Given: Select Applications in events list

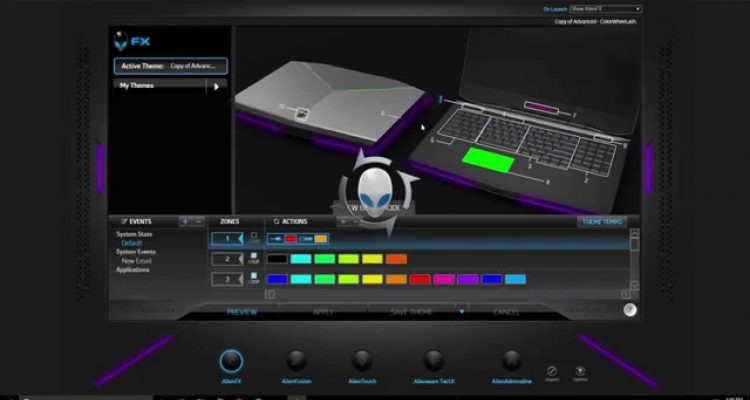Looking at the screenshot, I should 132,270.
